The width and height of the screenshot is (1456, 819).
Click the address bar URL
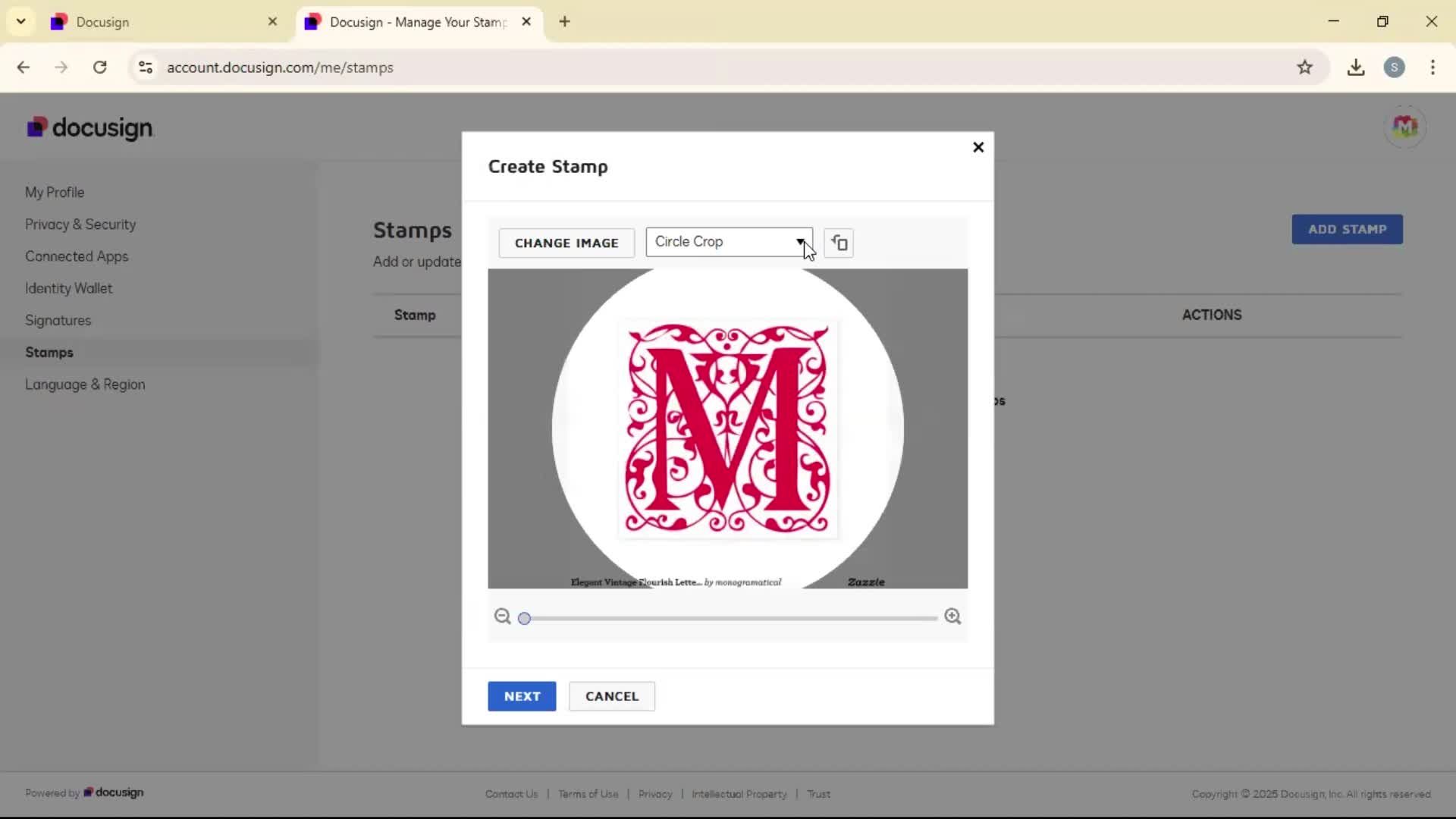click(280, 67)
